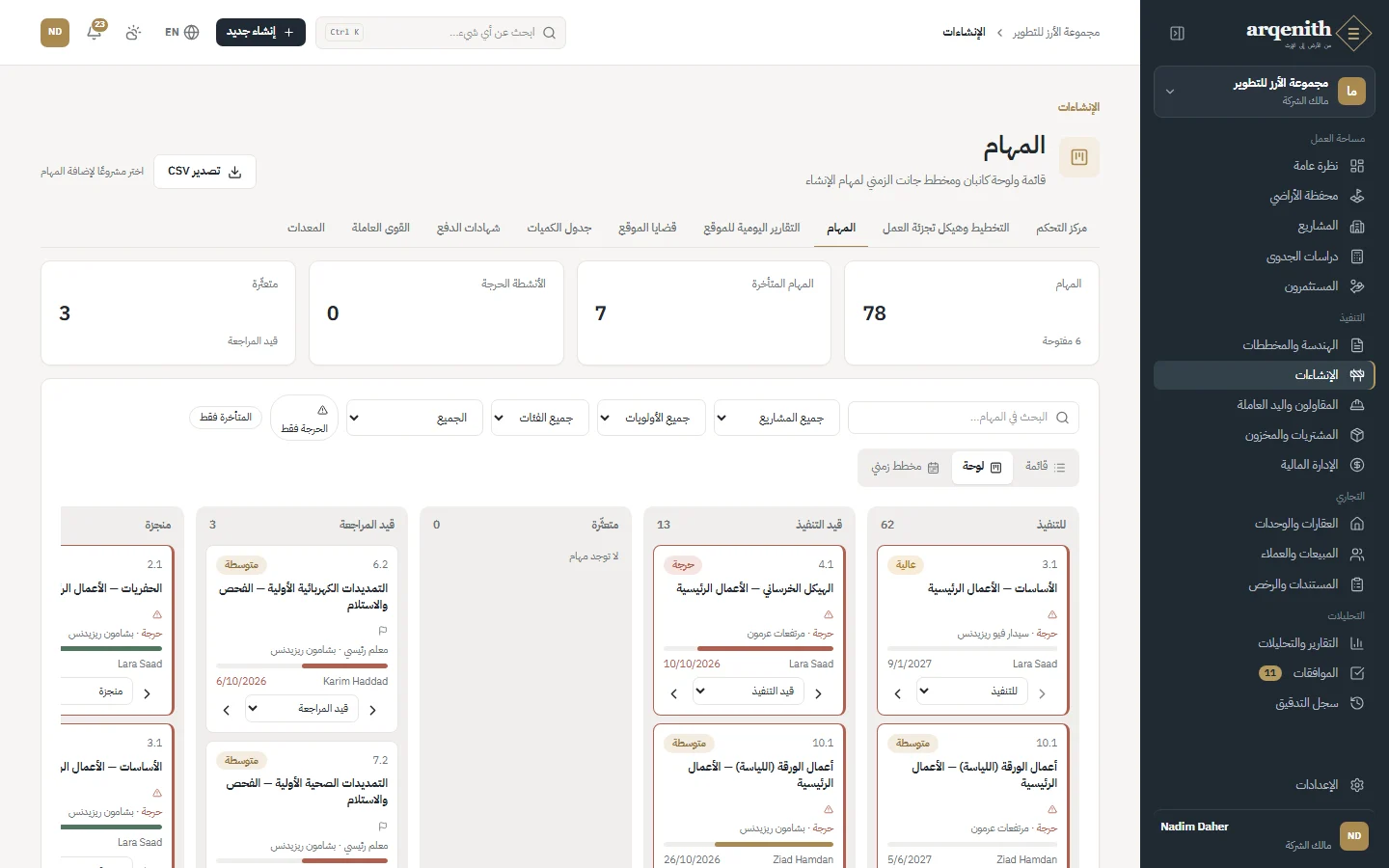The width and height of the screenshot is (1389, 868).
Task: Open status dropdown on card 4.1
Action: coord(749,692)
